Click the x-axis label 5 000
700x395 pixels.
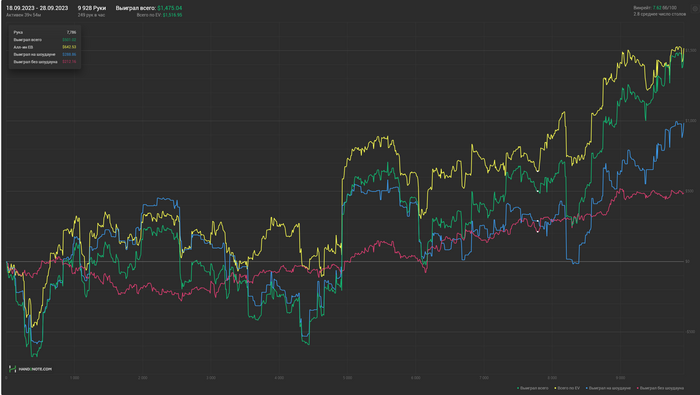[347, 378]
